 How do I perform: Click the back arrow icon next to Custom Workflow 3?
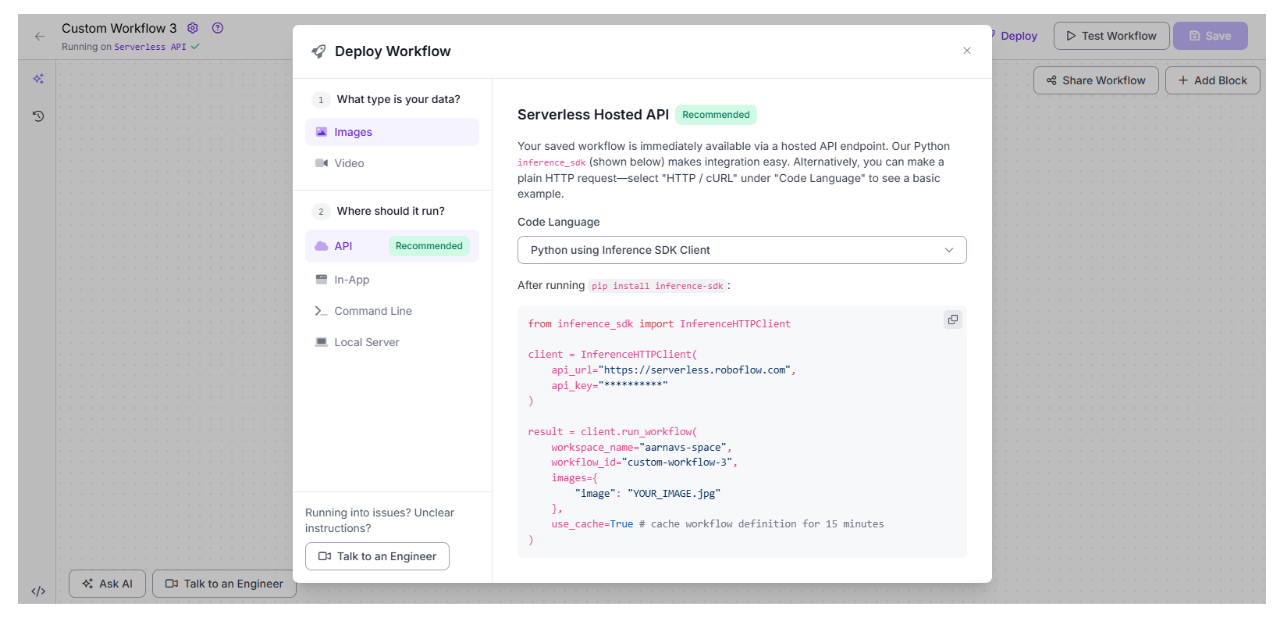coord(39,36)
